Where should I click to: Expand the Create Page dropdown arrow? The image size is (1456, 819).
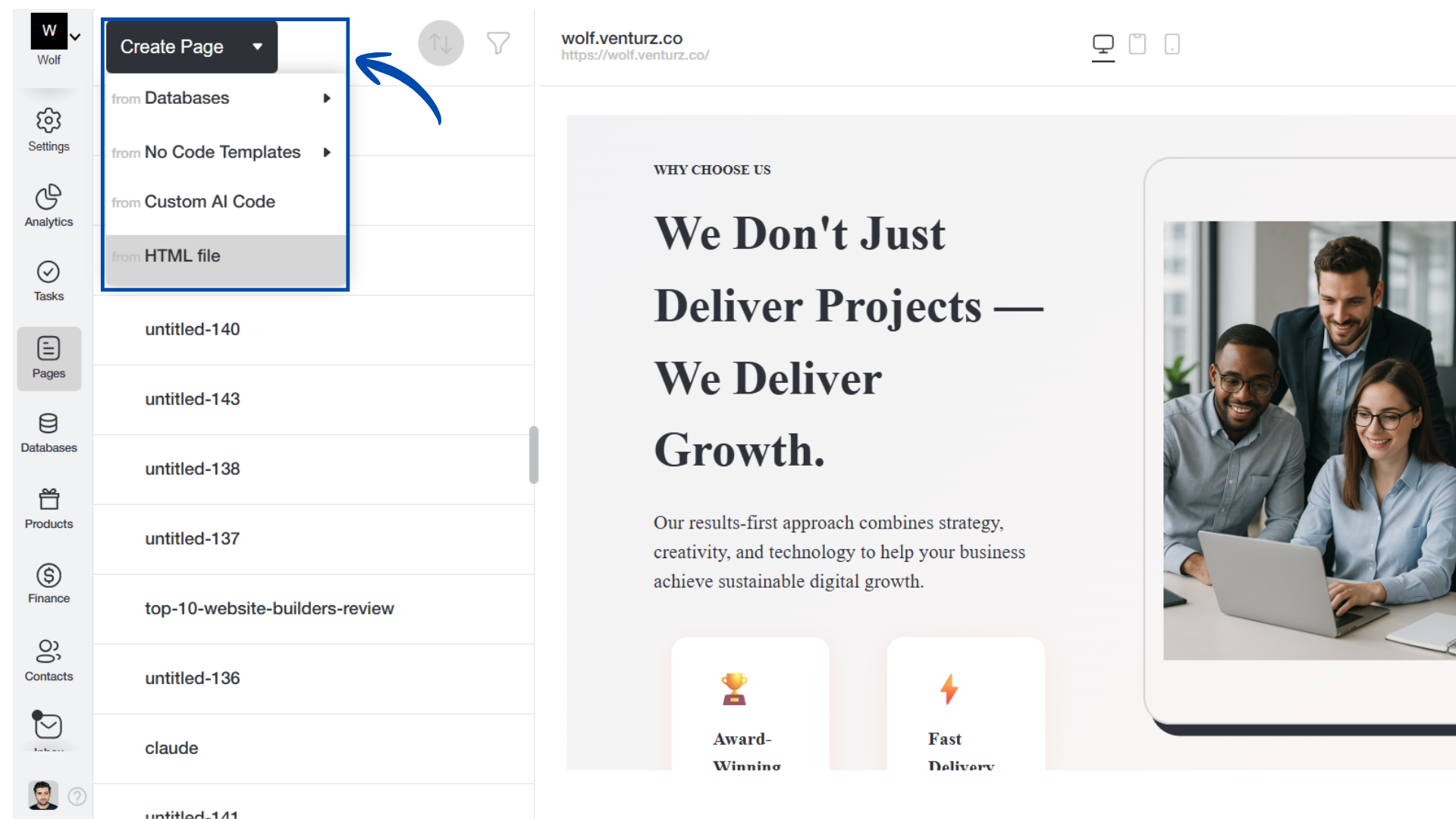pos(258,47)
